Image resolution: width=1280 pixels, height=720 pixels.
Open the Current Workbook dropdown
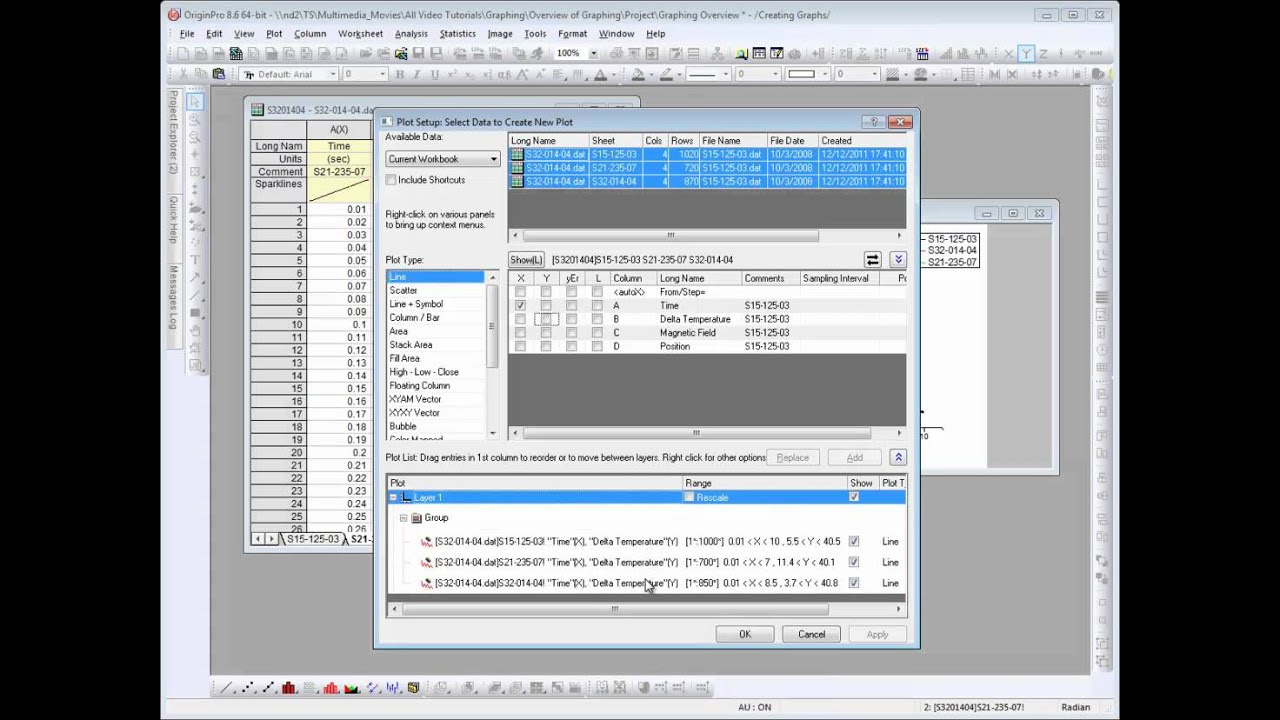[x=442, y=159]
